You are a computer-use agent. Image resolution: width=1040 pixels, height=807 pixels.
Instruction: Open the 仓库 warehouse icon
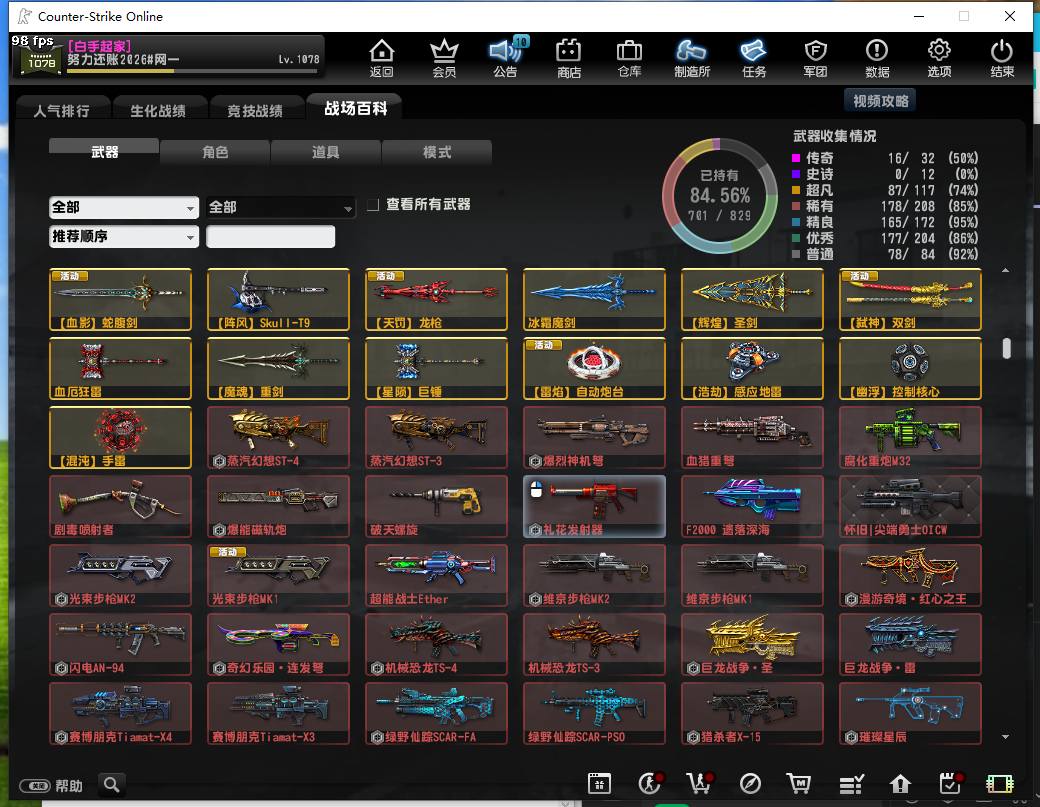[629, 57]
